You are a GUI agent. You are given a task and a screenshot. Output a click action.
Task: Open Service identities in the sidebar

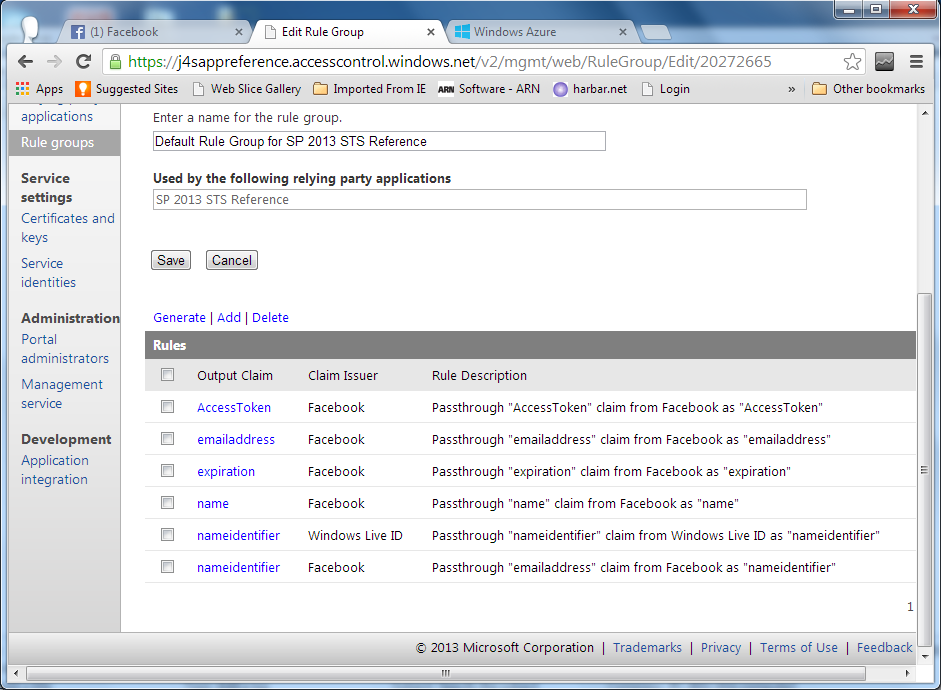[x=49, y=273]
